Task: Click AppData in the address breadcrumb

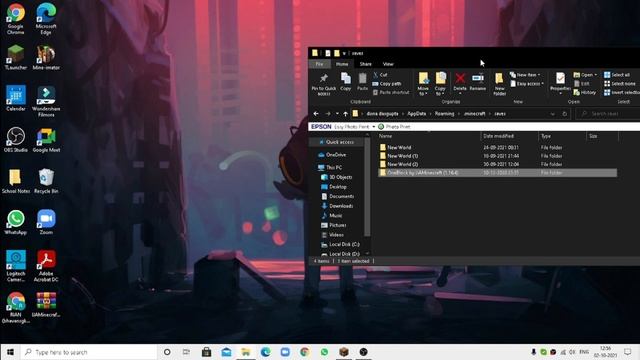Action: 416,114
